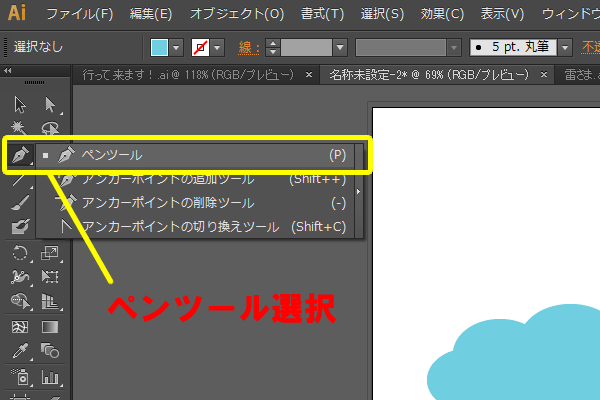Image resolution: width=600 pixels, height=400 pixels.
Task: Click the 5 pt. 丸筆 brush definition
Action: pos(513,47)
